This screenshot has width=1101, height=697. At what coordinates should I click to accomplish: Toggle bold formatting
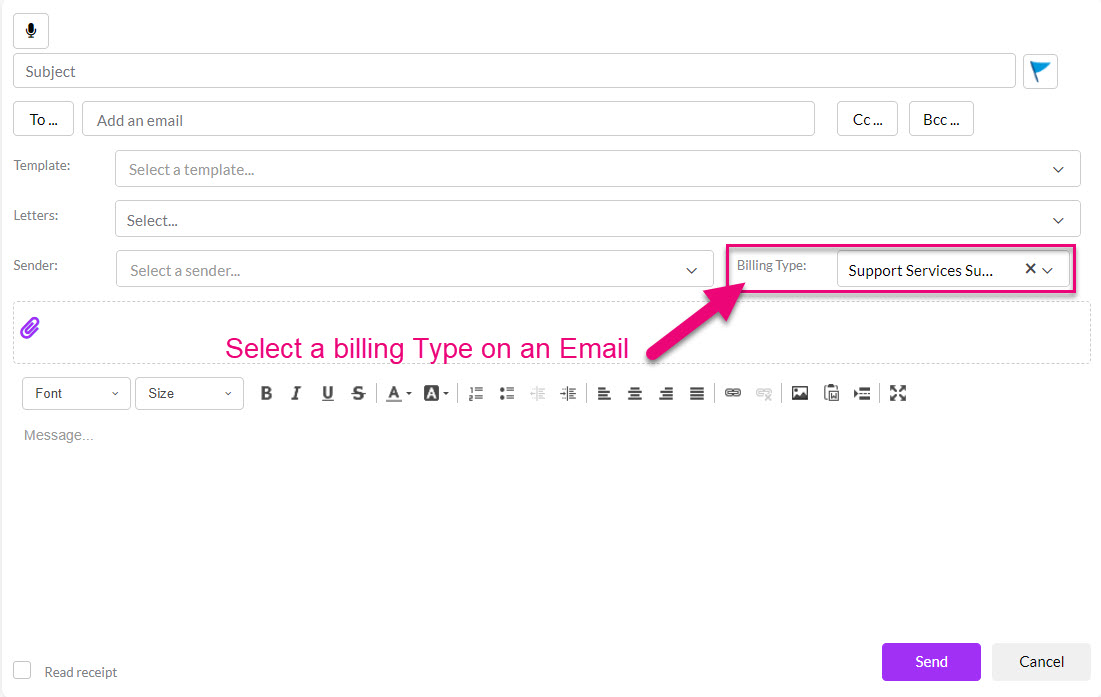[x=266, y=394]
